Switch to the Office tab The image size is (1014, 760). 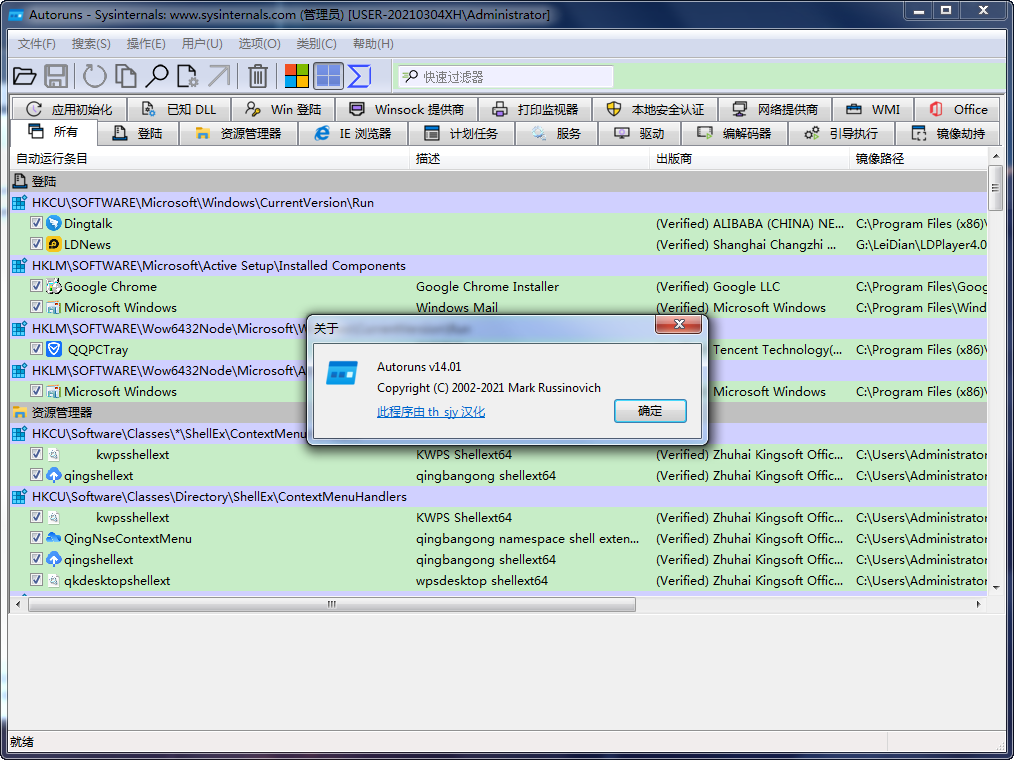click(958, 109)
